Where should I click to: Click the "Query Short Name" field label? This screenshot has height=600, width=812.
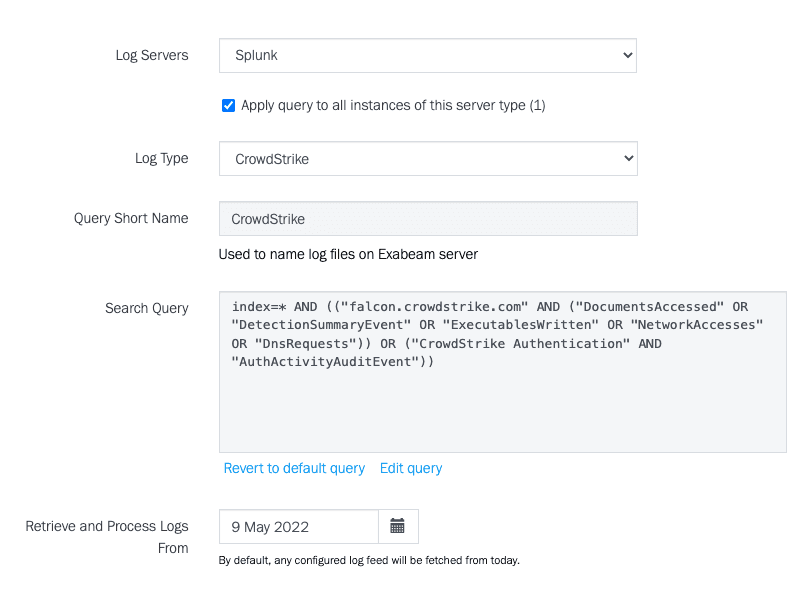(x=131, y=218)
